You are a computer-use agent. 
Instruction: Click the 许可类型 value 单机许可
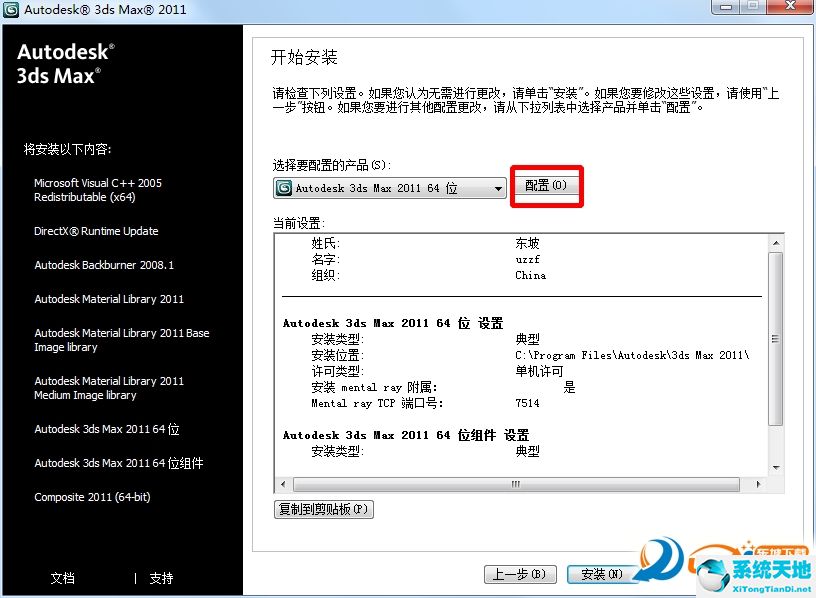coord(539,371)
